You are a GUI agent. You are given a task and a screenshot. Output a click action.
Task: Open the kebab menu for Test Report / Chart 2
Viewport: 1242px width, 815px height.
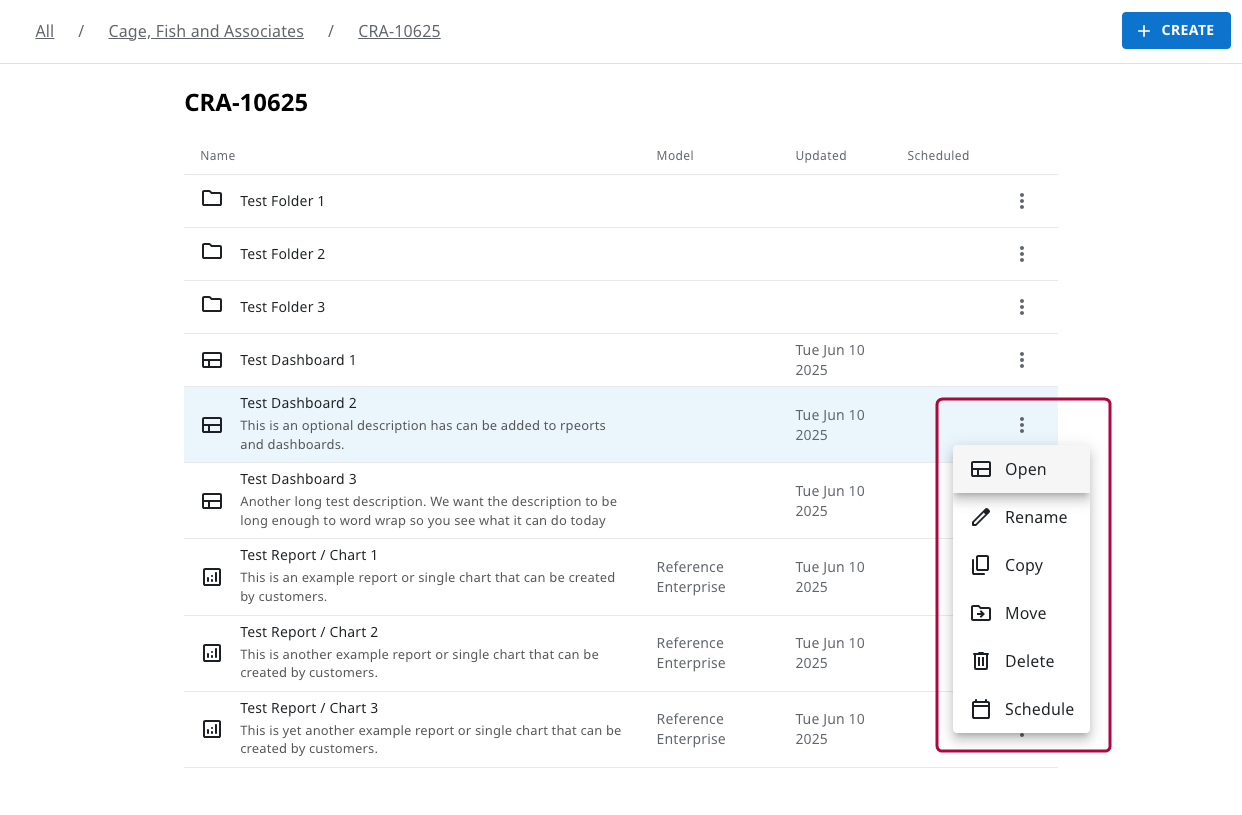(x=1022, y=653)
